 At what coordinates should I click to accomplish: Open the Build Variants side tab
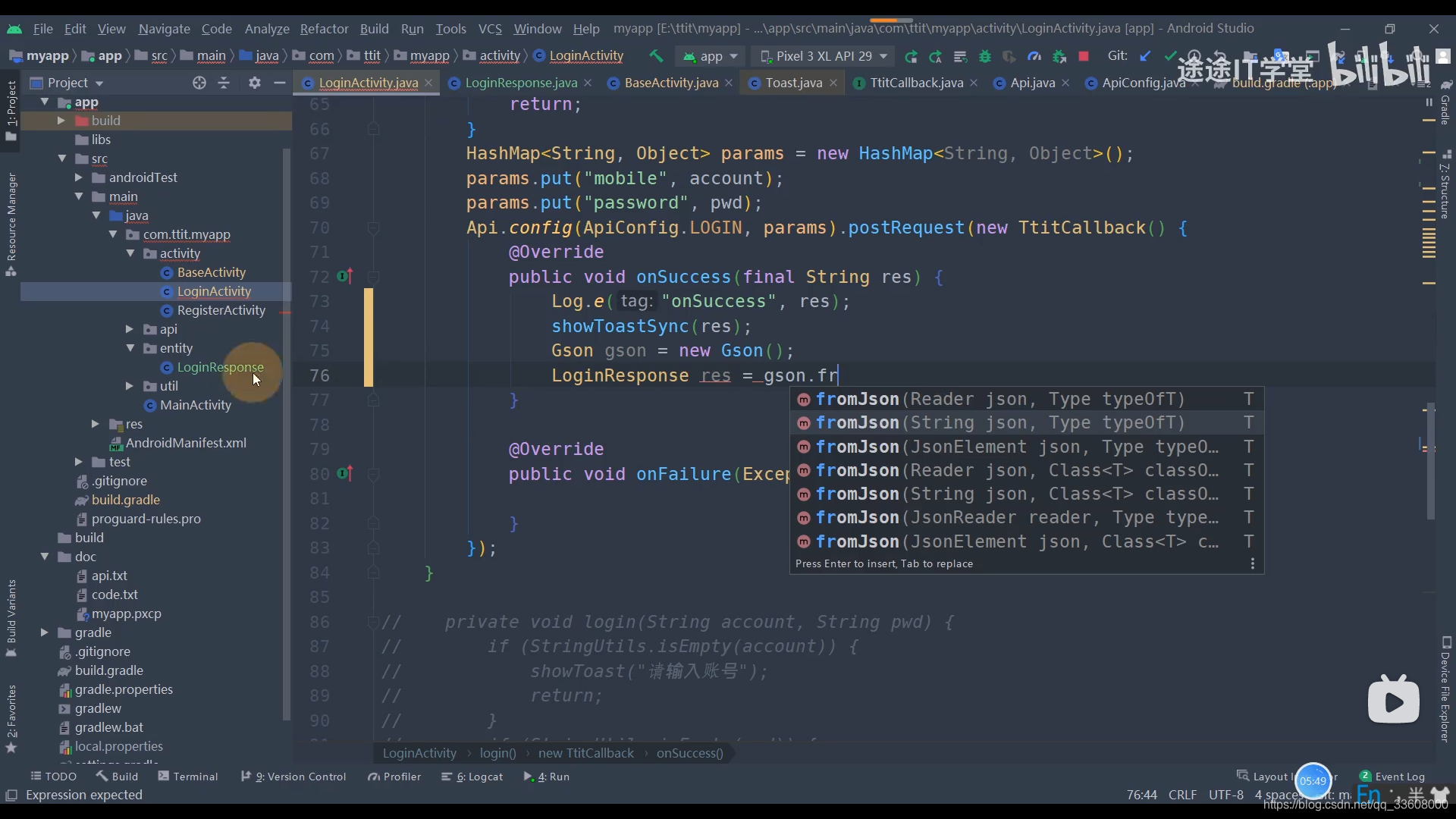click(x=11, y=618)
